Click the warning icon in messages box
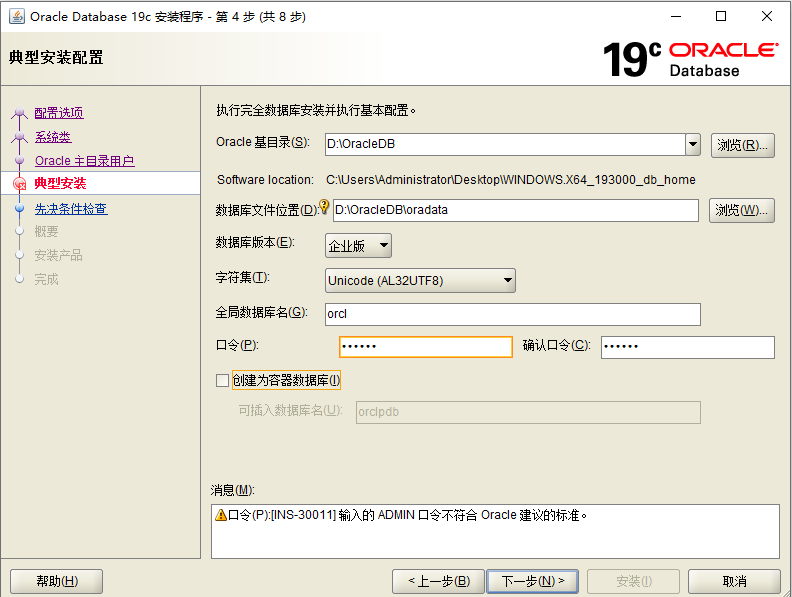 [x=220, y=515]
